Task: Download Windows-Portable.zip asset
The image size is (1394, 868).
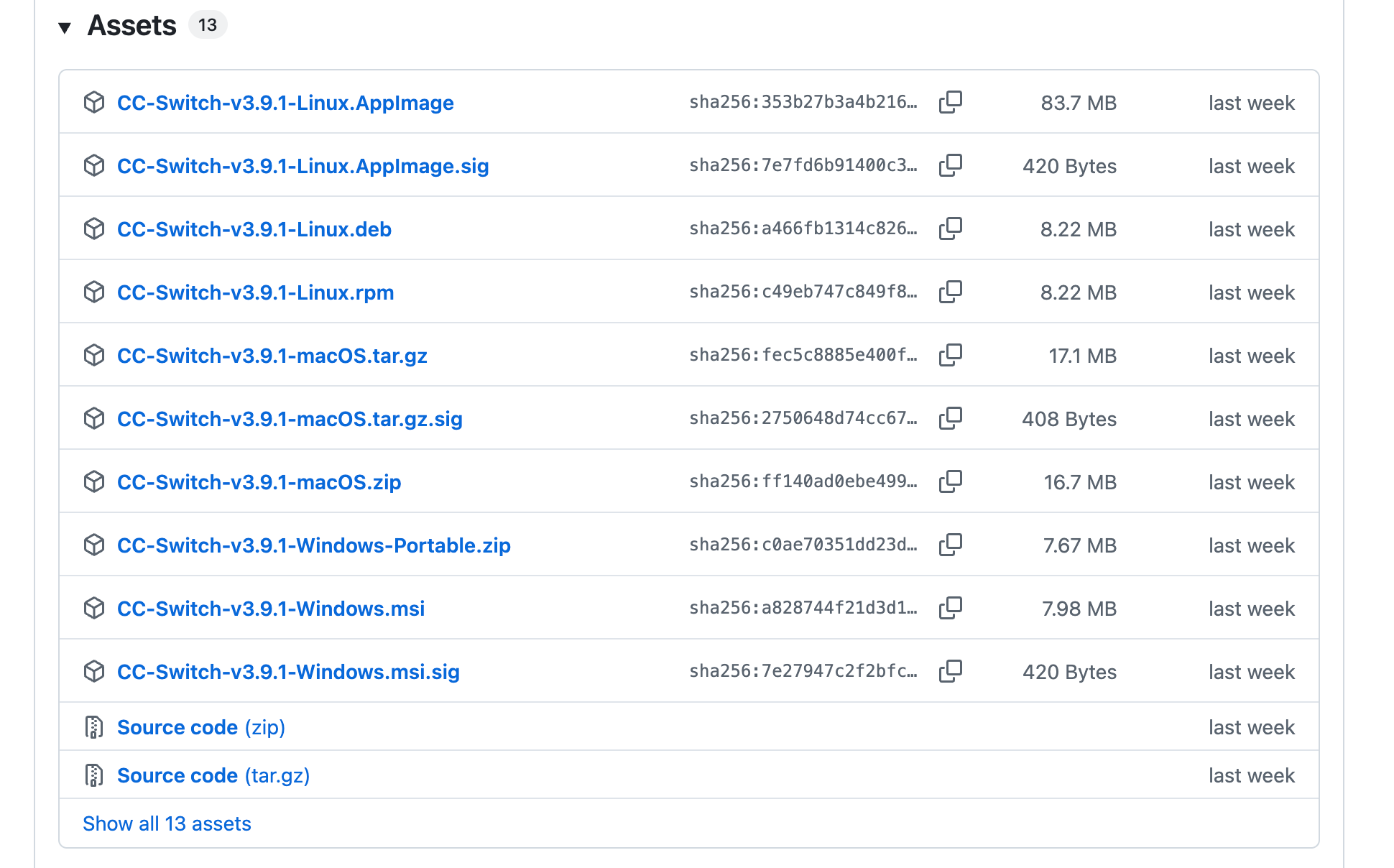Action: (313, 545)
